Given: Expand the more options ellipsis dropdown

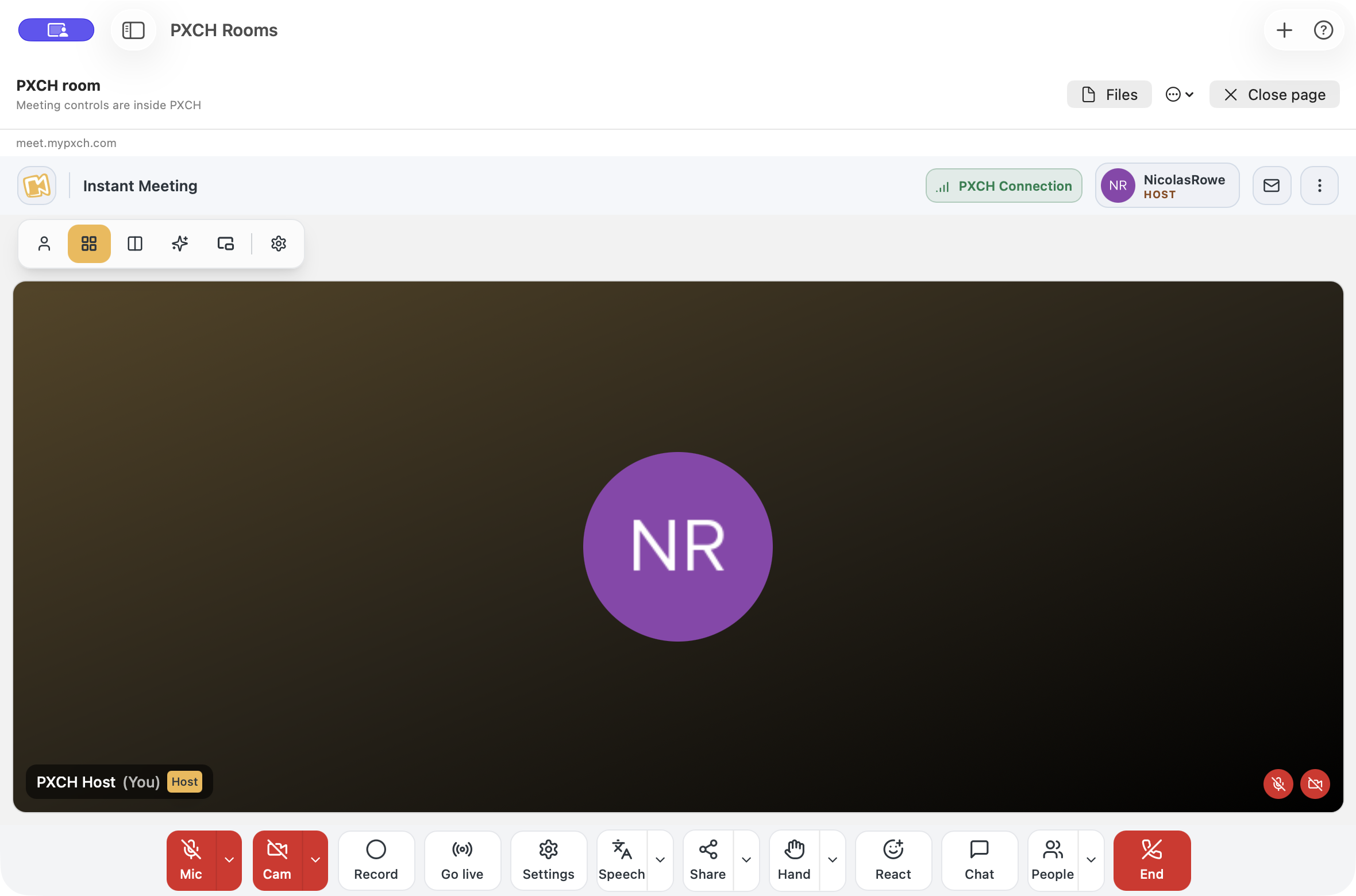Looking at the screenshot, I should 1180,94.
